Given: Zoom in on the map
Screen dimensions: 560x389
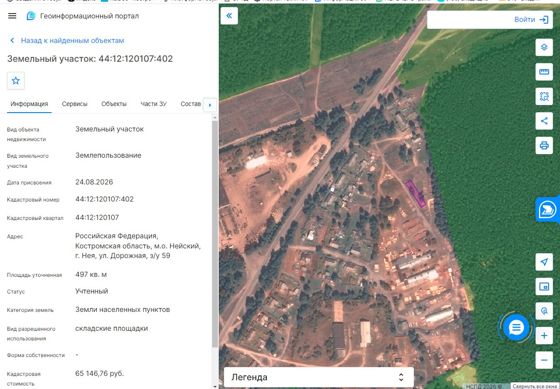Looking at the screenshot, I should [544, 335].
